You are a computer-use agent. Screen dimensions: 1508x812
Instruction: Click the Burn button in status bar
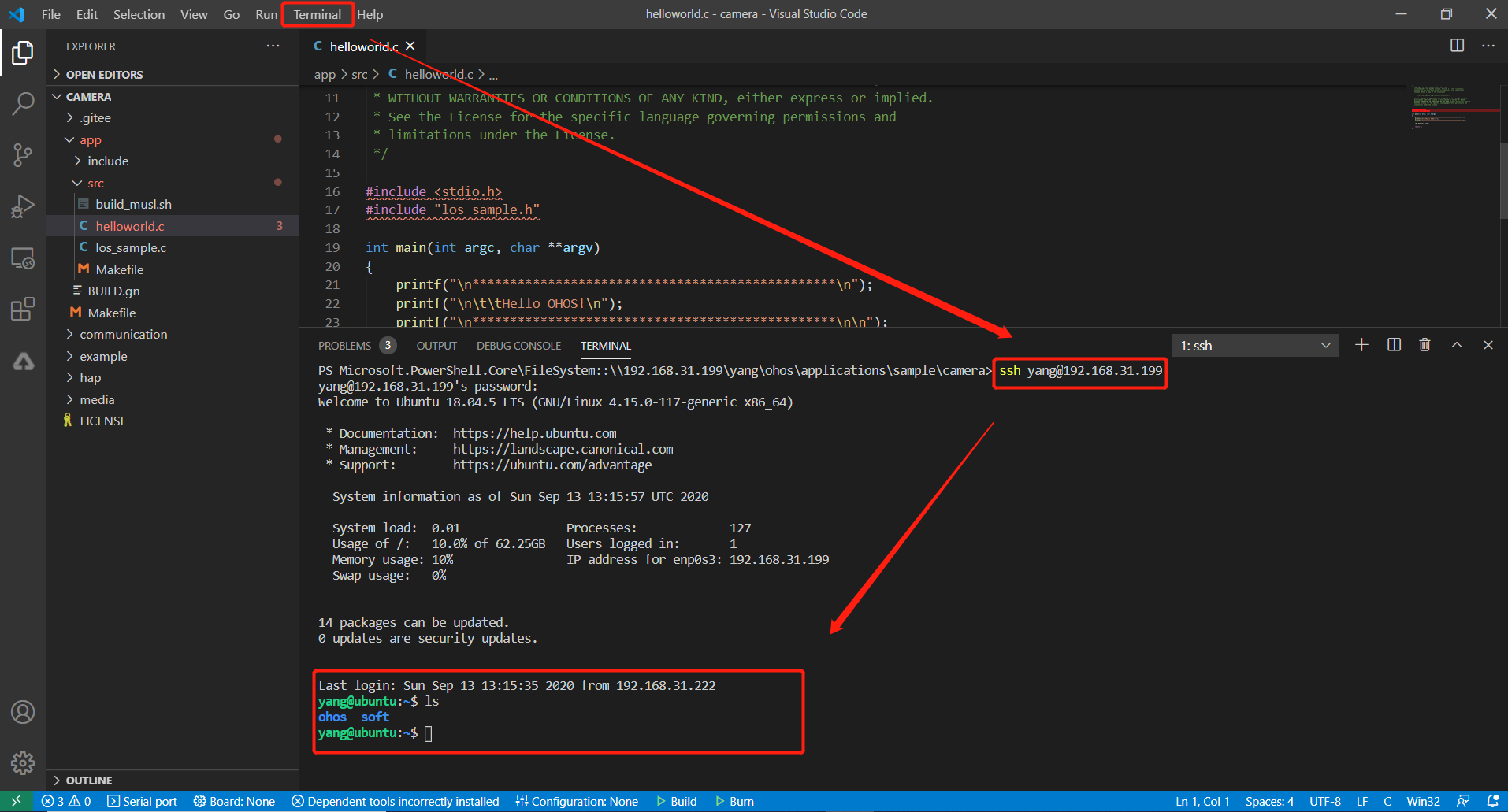735,801
